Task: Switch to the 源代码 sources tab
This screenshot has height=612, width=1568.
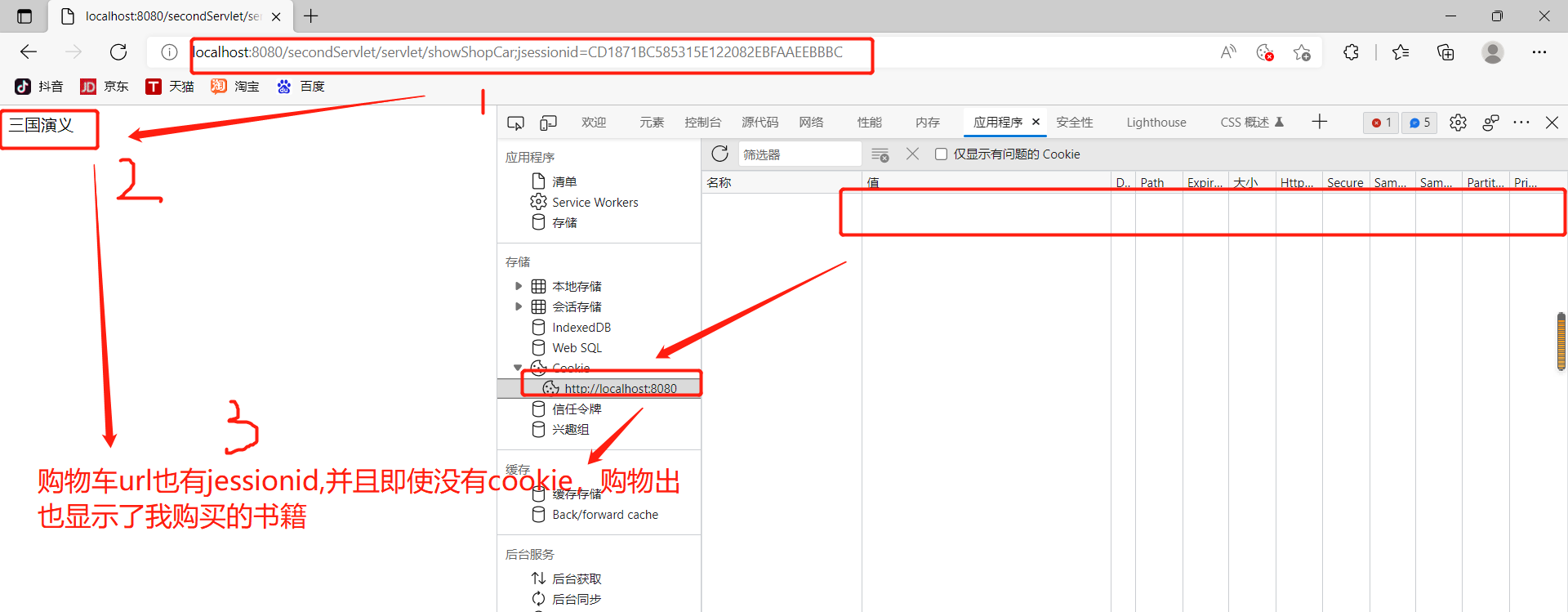Action: point(760,123)
